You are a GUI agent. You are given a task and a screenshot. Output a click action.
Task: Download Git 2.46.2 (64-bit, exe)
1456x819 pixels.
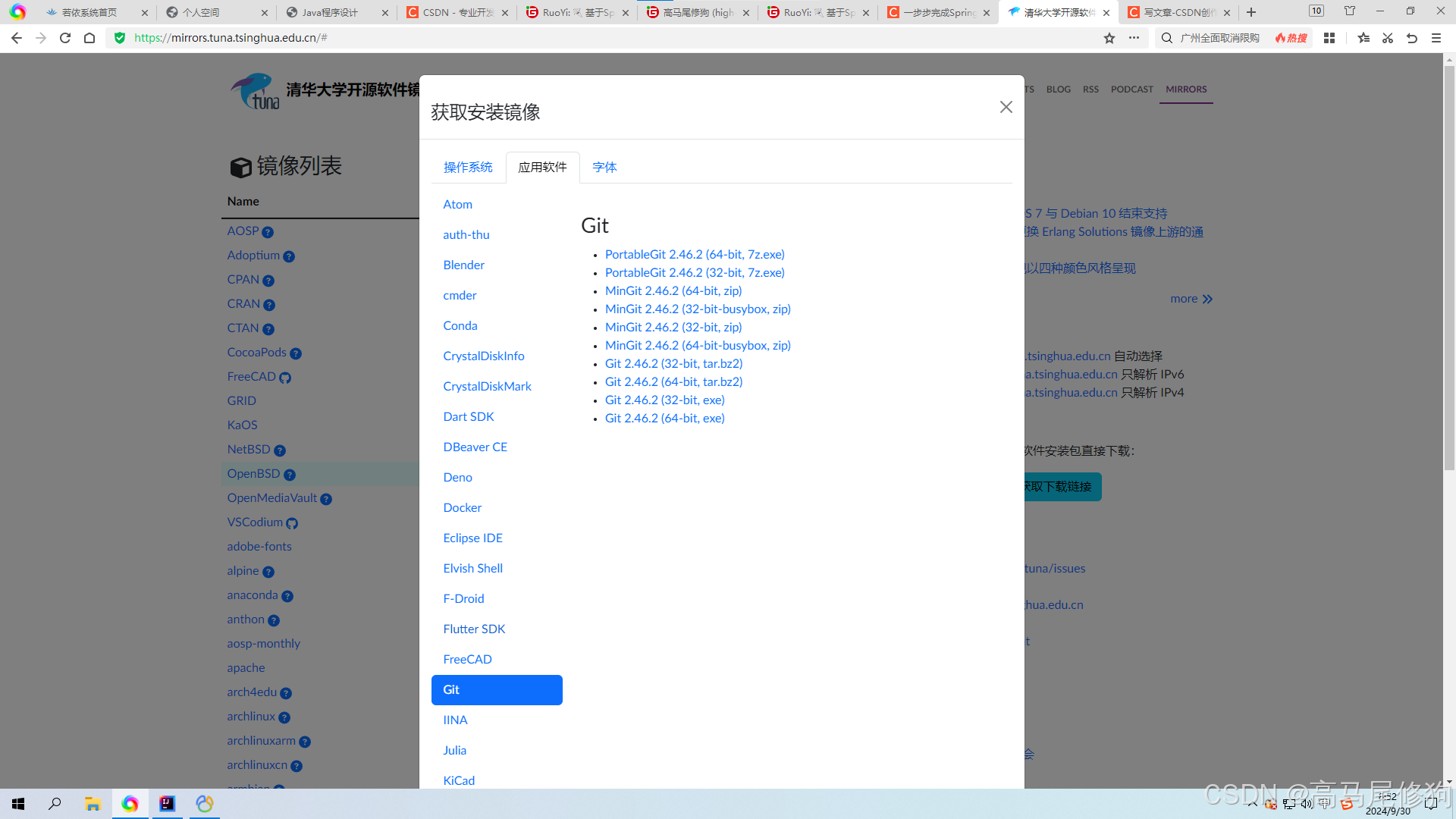coord(664,418)
